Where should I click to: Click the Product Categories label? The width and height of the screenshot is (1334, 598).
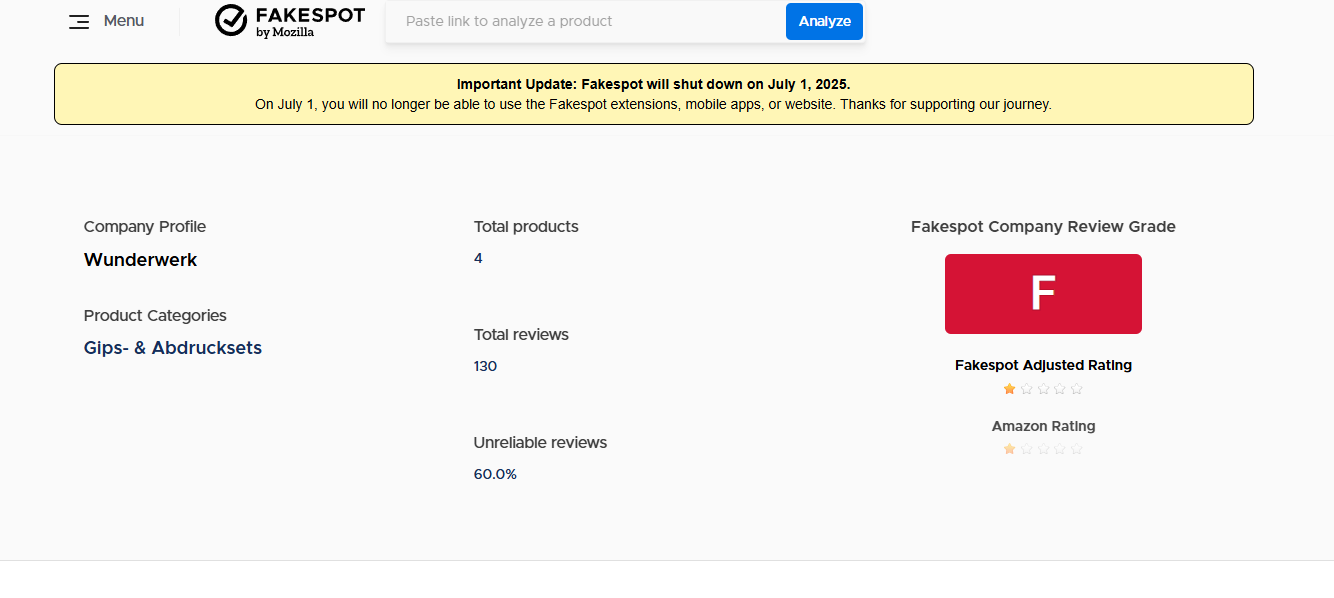tap(155, 316)
